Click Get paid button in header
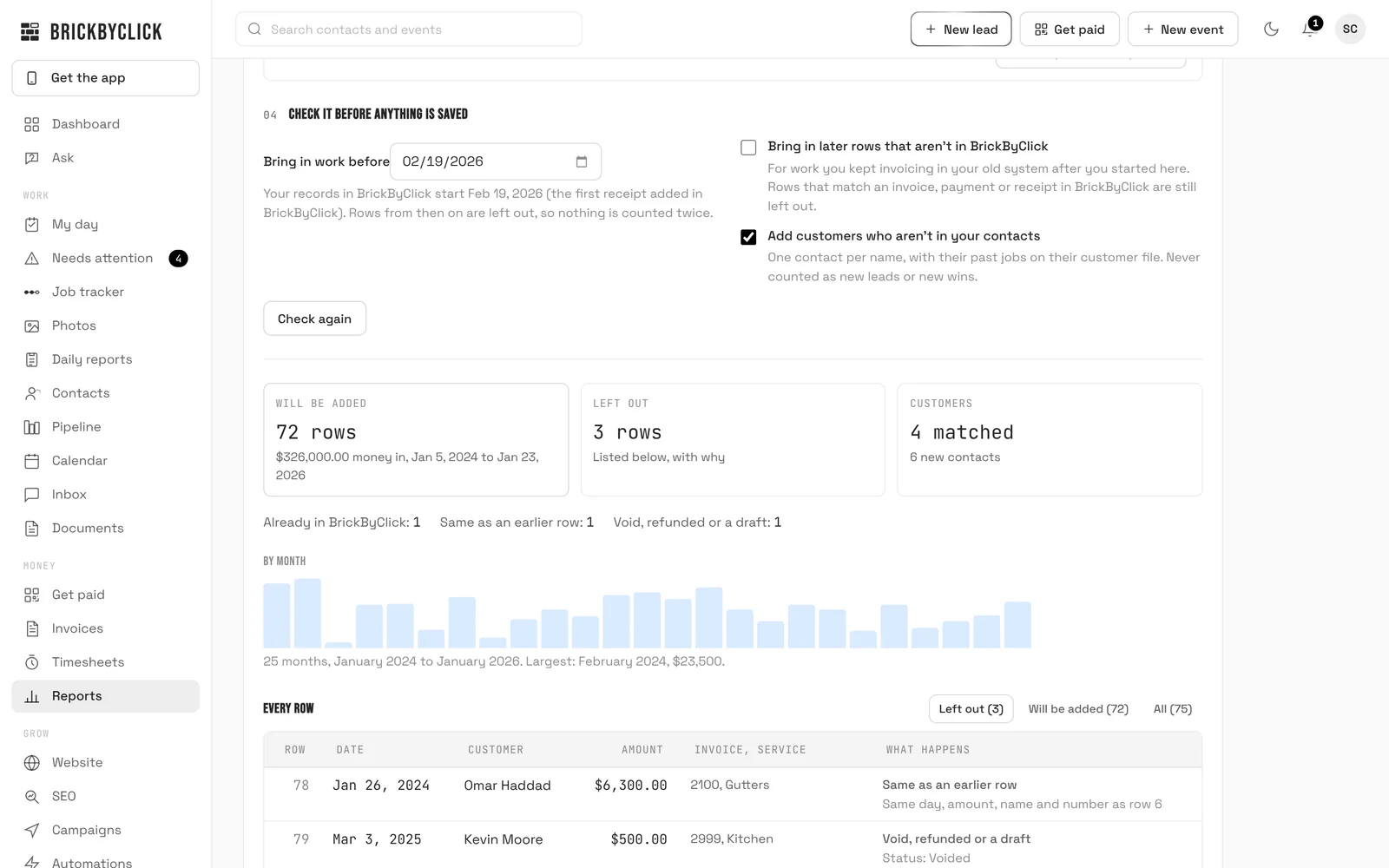Image resolution: width=1389 pixels, height=868 pixels. point(1070,30)
